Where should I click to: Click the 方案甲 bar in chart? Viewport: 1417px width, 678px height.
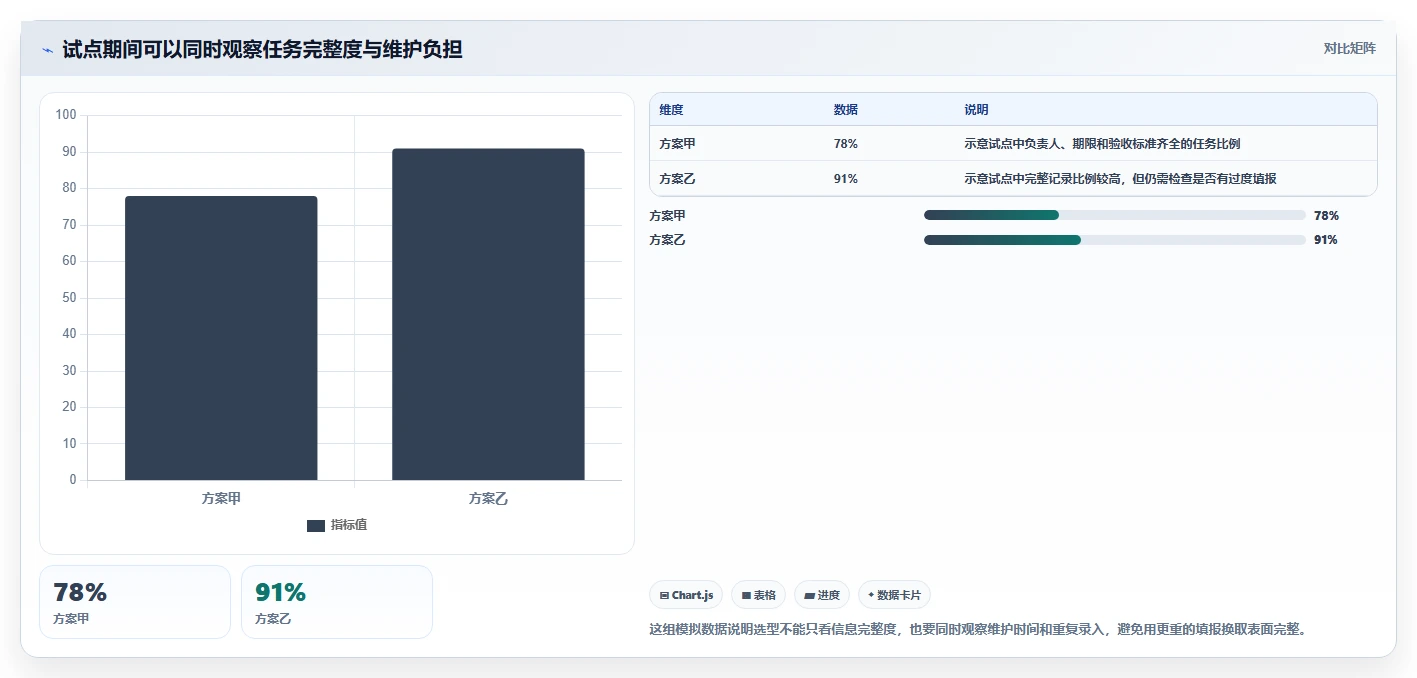(x=221, y=338)
